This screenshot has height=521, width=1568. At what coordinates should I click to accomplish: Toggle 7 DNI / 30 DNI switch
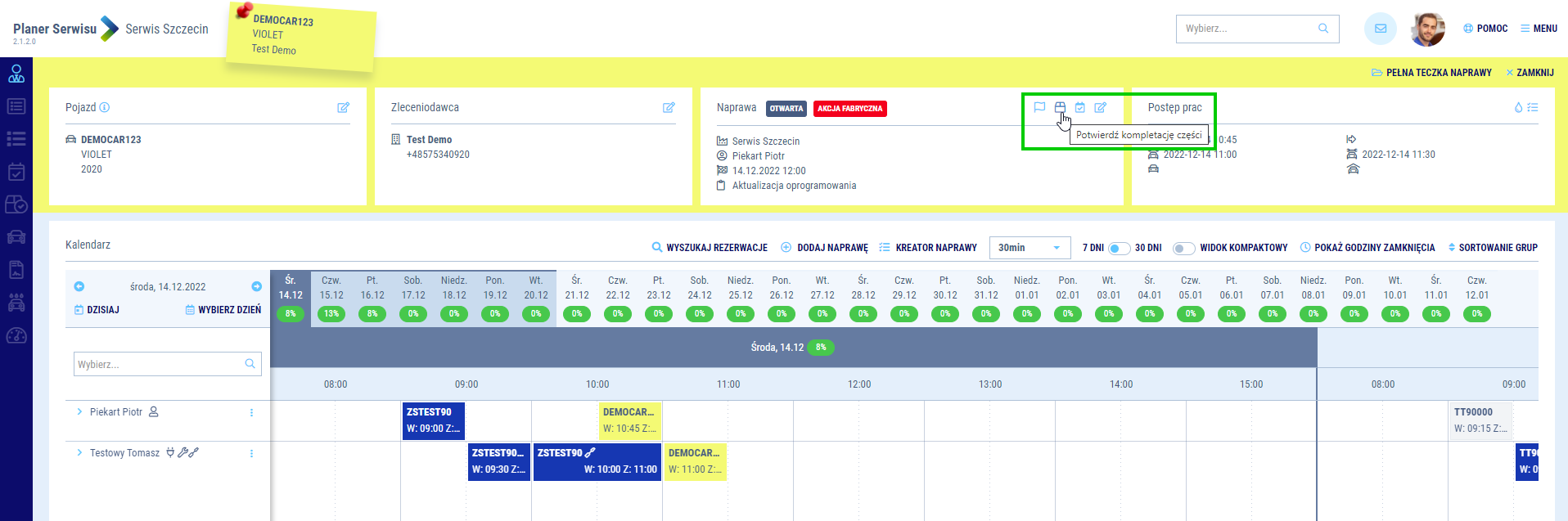point(1119,248)
